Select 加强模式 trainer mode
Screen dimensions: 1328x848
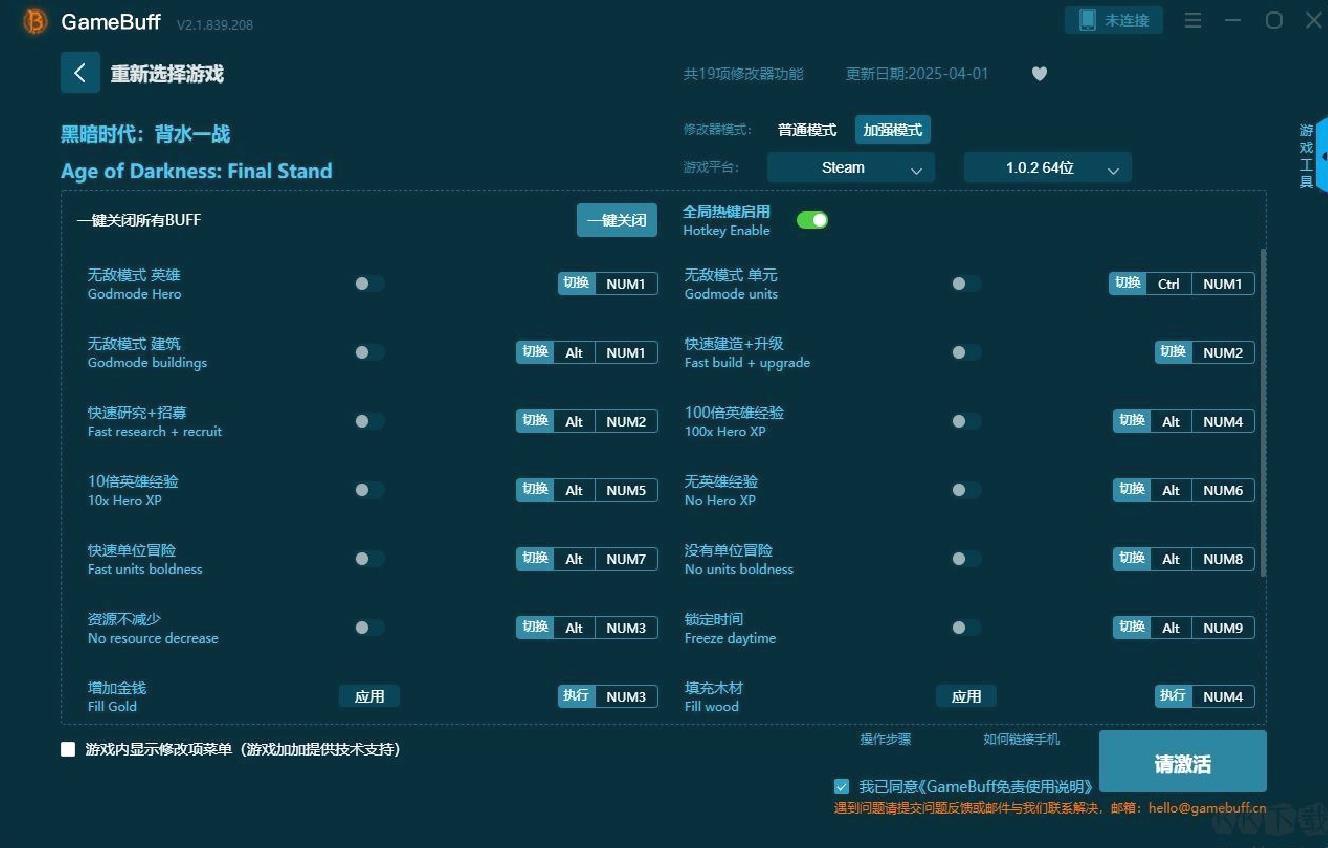(892, 130)
